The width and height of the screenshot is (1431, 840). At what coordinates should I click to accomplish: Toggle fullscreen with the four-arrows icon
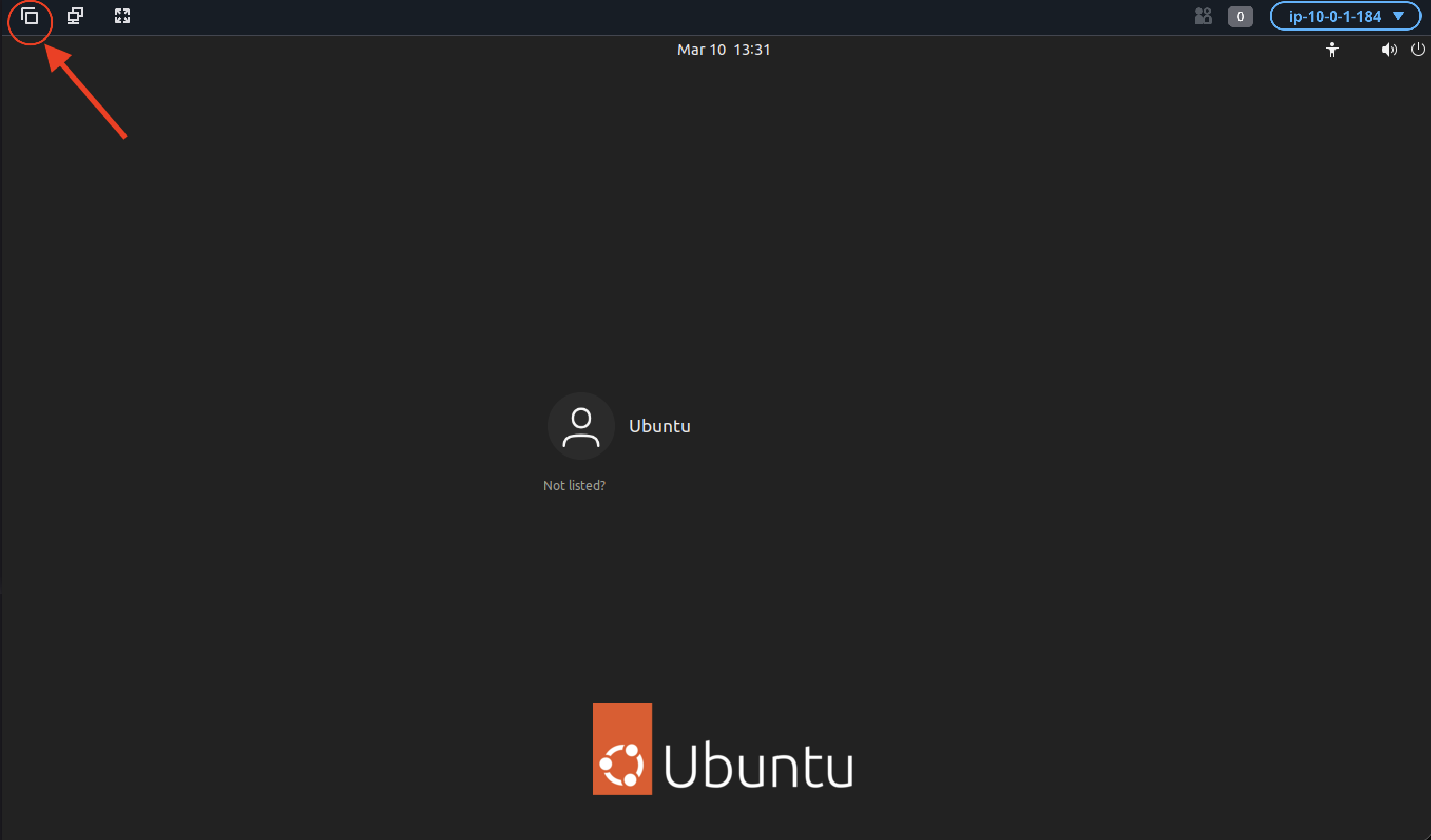pyautogui.click(x=122, y=16)
